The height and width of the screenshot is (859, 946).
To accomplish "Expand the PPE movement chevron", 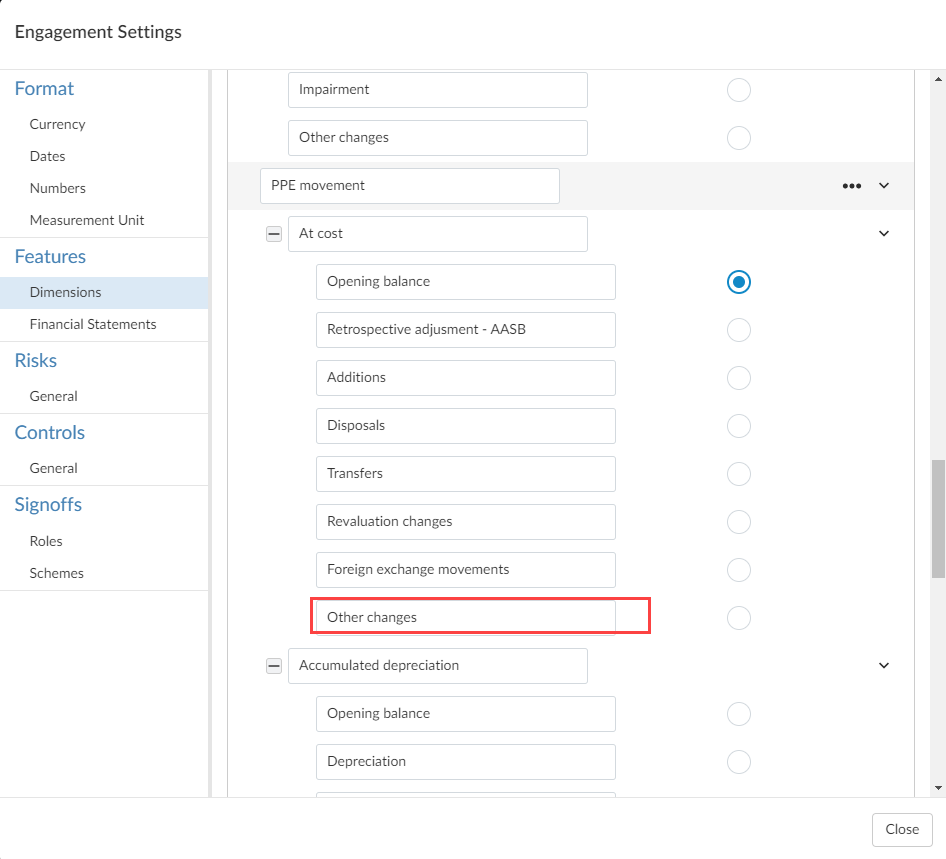I will 884,186.
